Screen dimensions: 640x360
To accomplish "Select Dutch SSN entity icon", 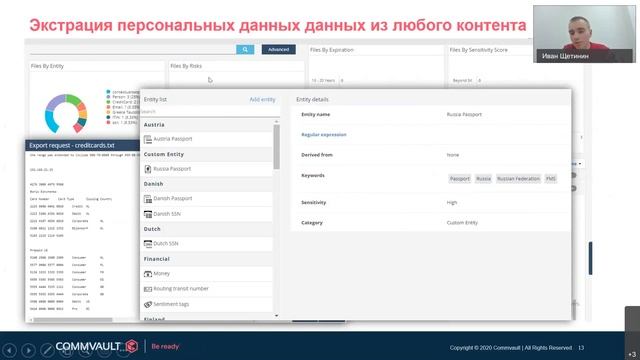I will tap(148, 244).
